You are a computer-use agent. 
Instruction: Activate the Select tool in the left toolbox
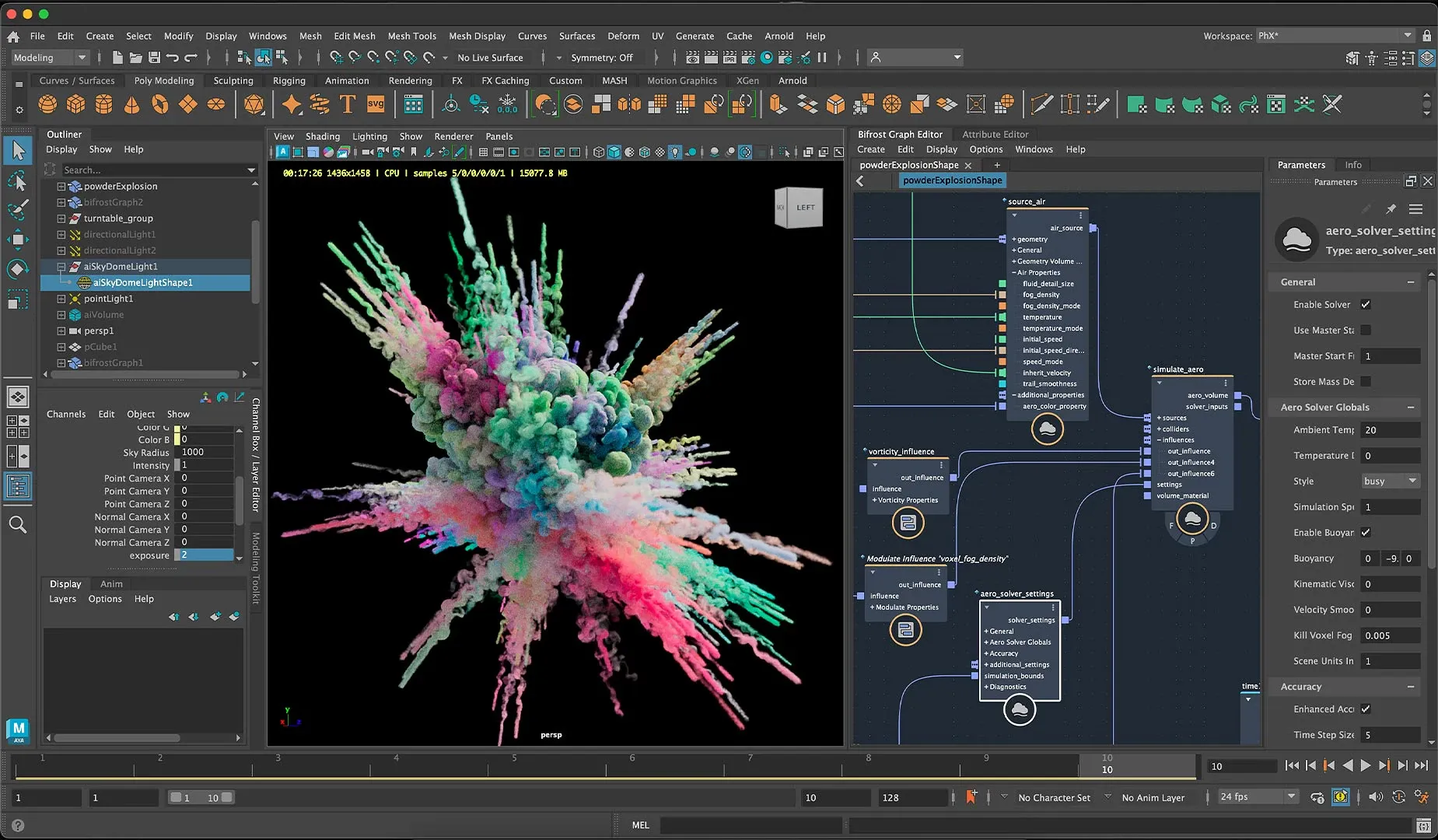[x=18, y=150]
